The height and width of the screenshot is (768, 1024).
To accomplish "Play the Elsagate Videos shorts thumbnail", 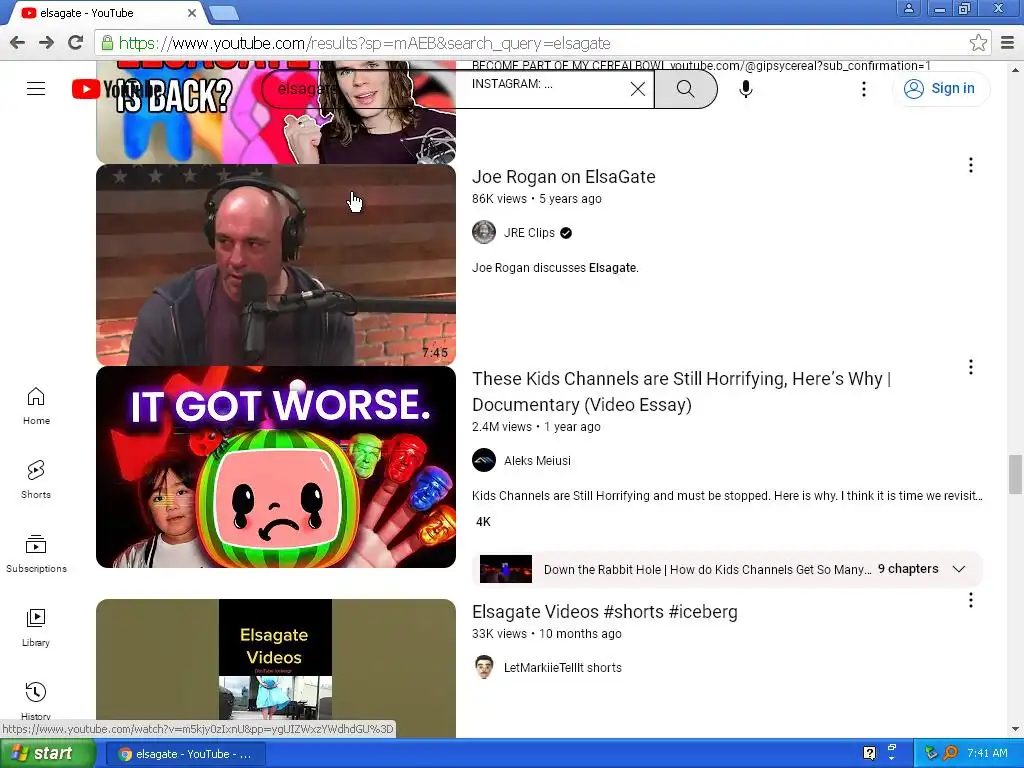I will tap(276, 669).
